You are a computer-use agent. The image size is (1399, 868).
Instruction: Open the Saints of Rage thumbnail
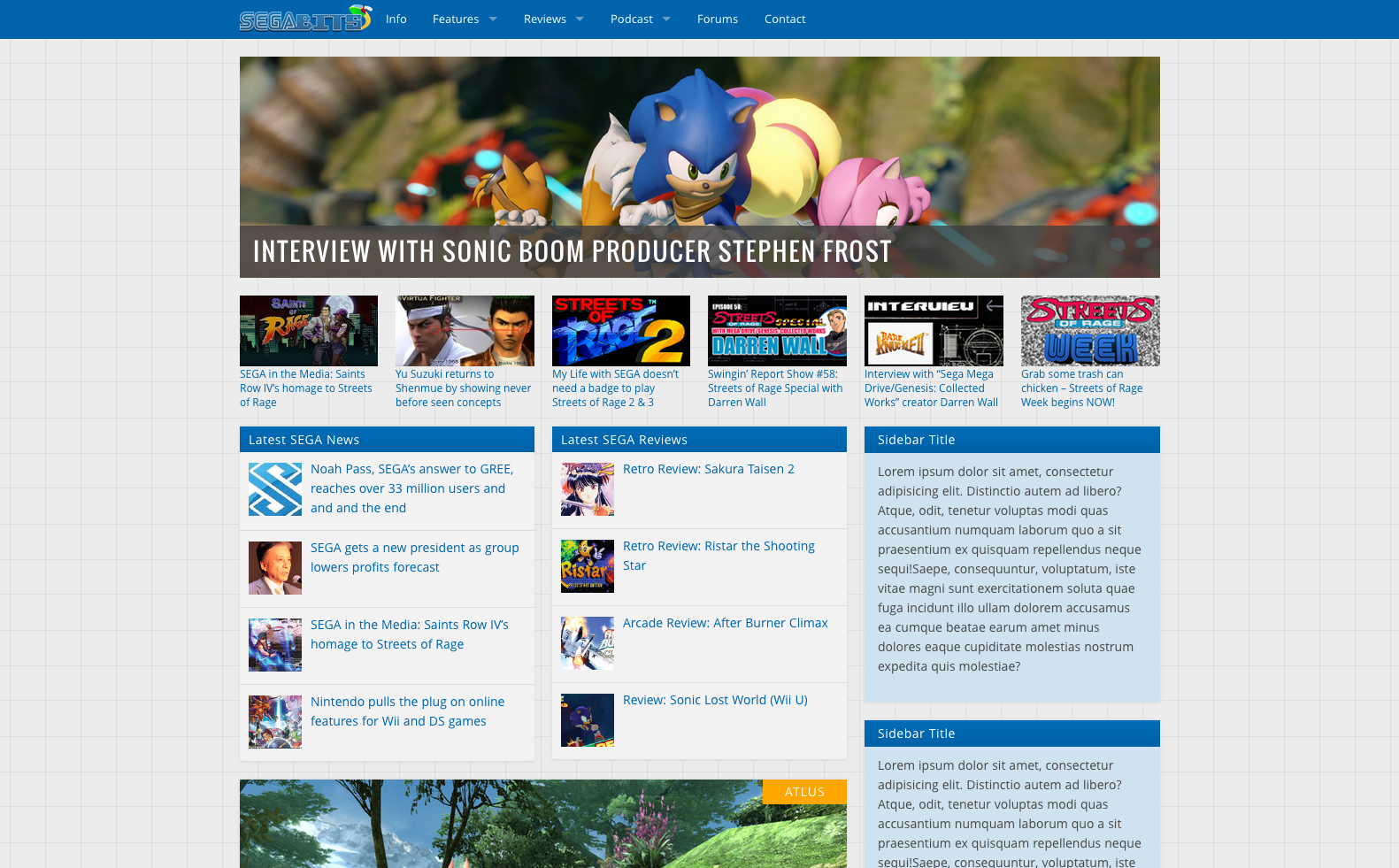coord(309,331)
